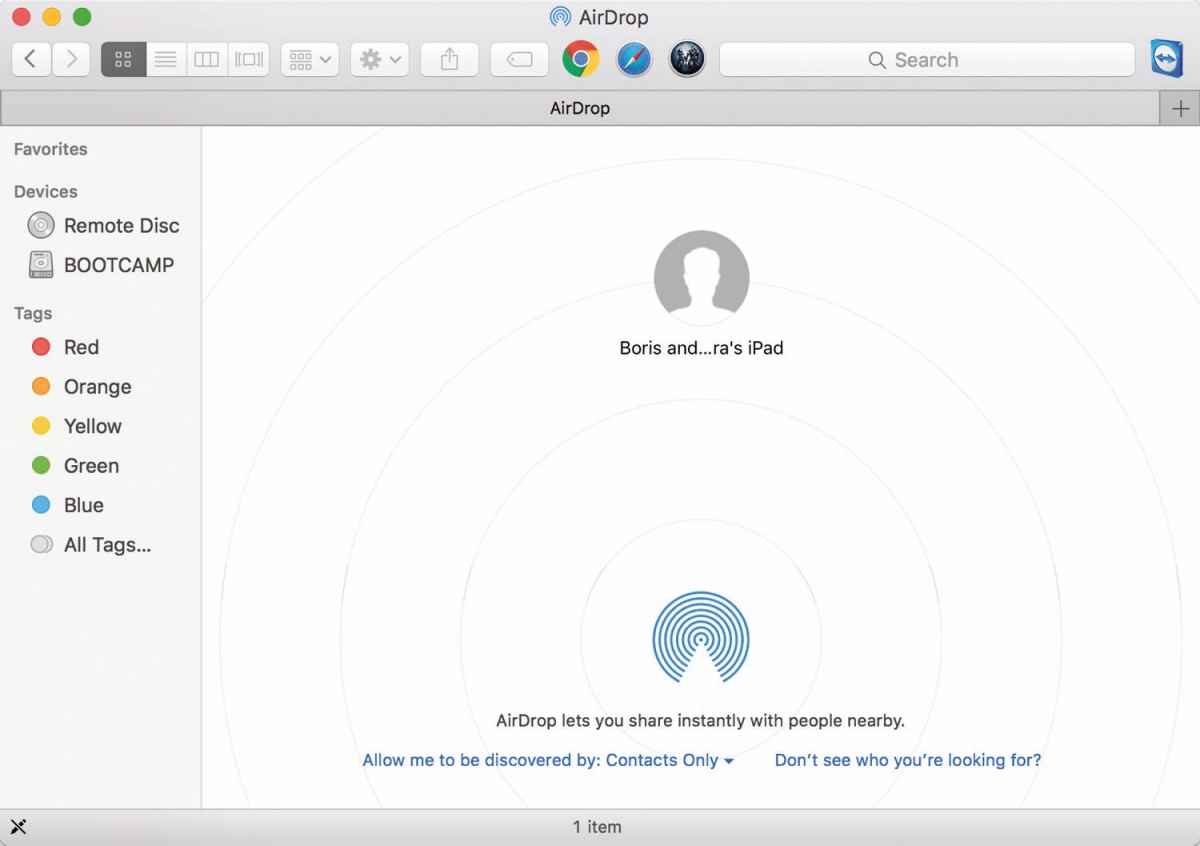Click the Tags sidebar heading
This screenshot has height=846, width=1200.
point(33,313)
